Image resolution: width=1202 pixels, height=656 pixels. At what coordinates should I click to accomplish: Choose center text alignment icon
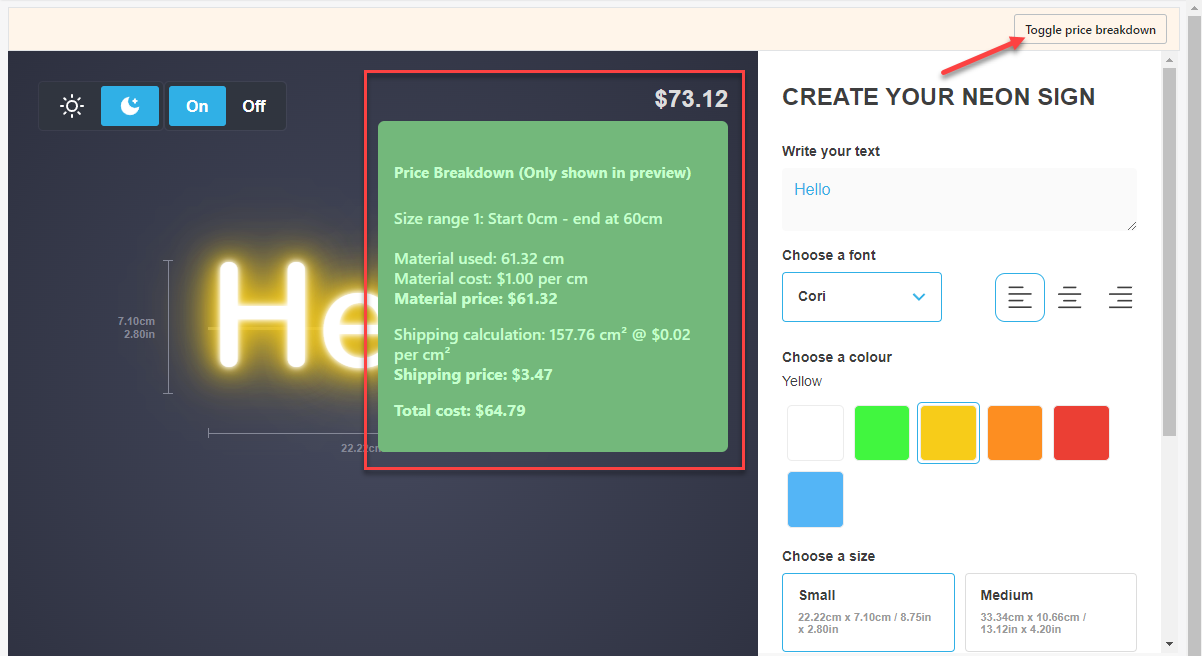(x=1069, y=298)
